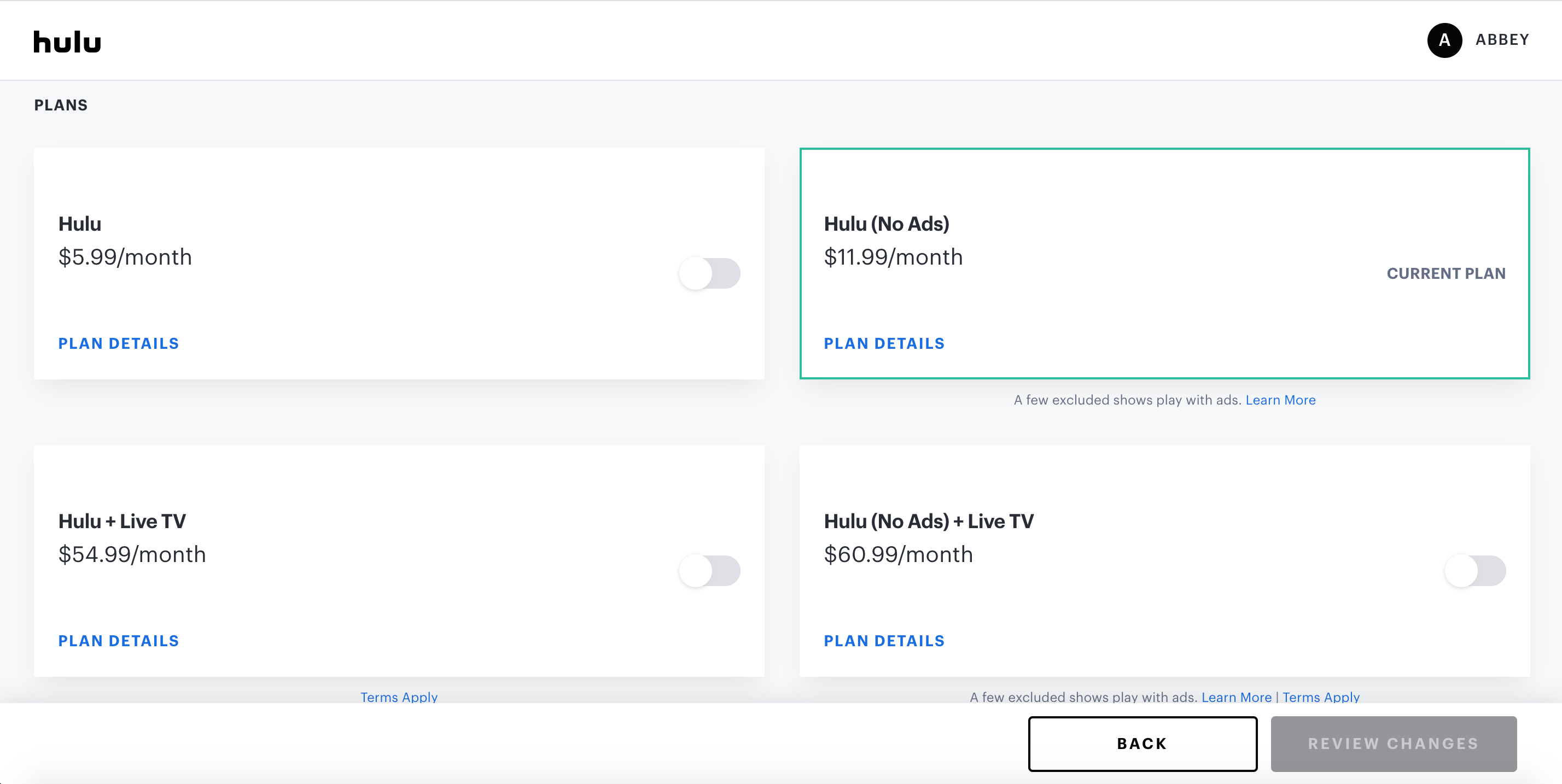Click Learn More under No Ads + Live TV
The image size is (1562, 784).
[x=1237, y=697]
